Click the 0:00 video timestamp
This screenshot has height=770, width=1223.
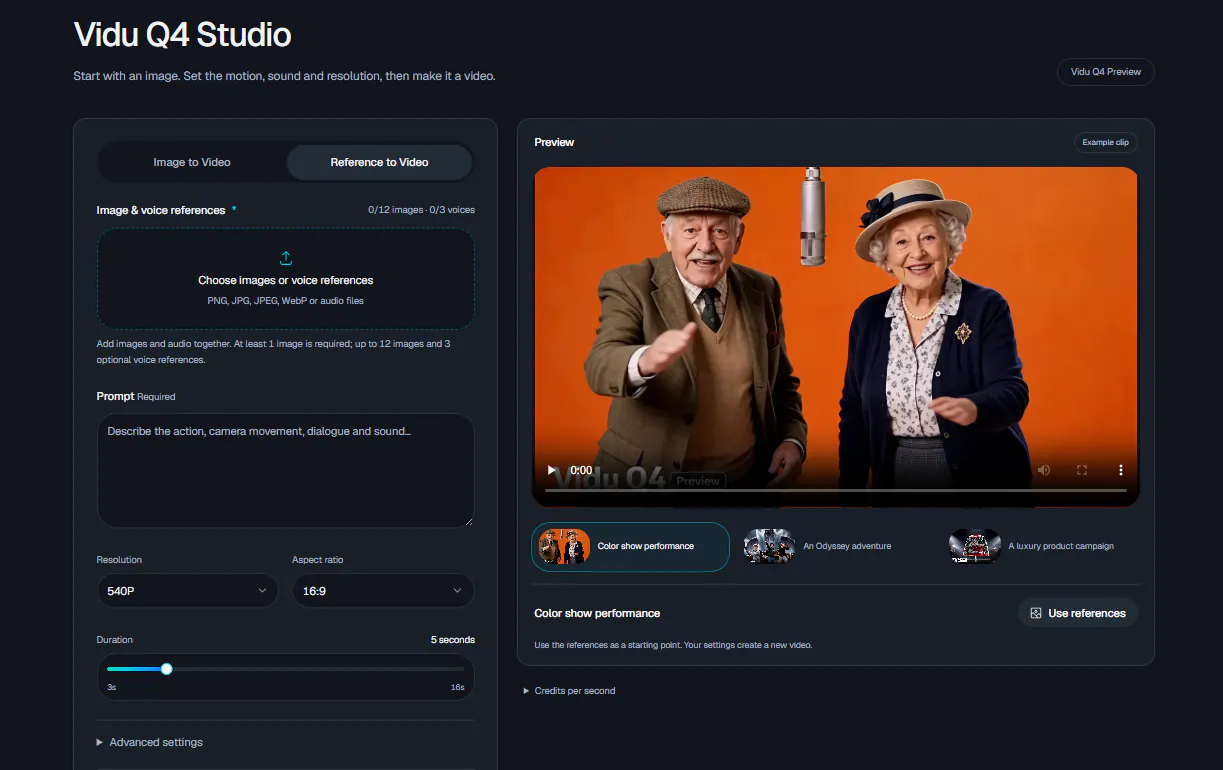(x=581, y=470)
